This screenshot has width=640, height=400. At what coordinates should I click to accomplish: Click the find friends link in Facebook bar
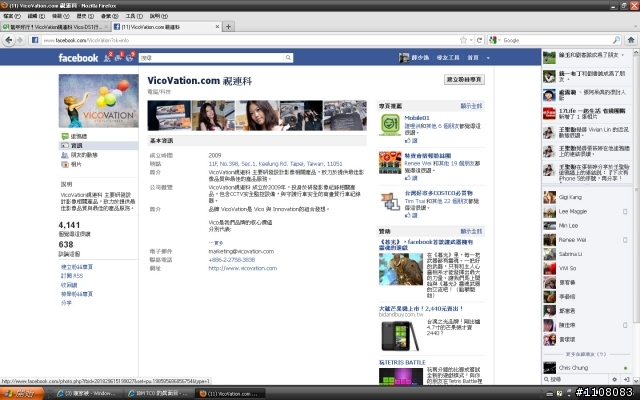pyautogui.click(x=448, y=58)
